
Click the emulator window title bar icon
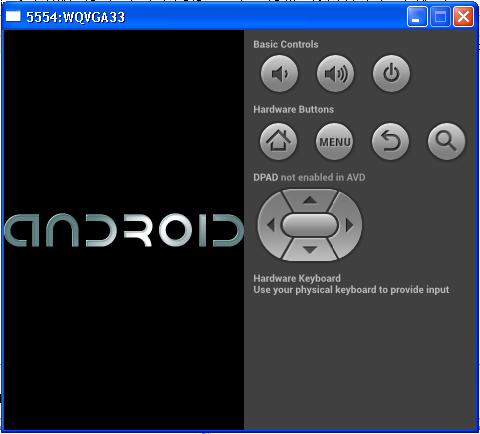[13, 16]
